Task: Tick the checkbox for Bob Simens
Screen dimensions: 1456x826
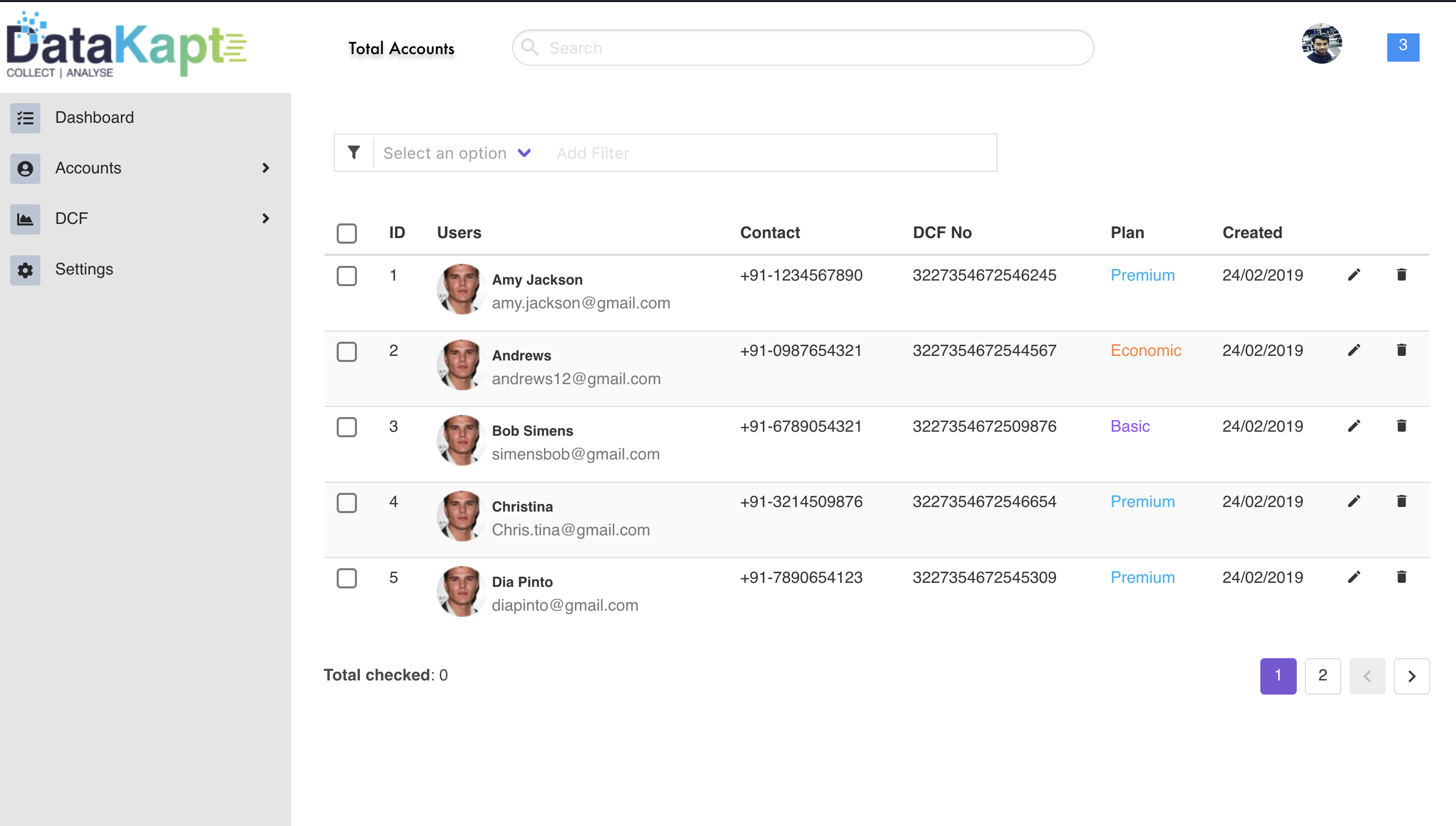Action: 347,427
